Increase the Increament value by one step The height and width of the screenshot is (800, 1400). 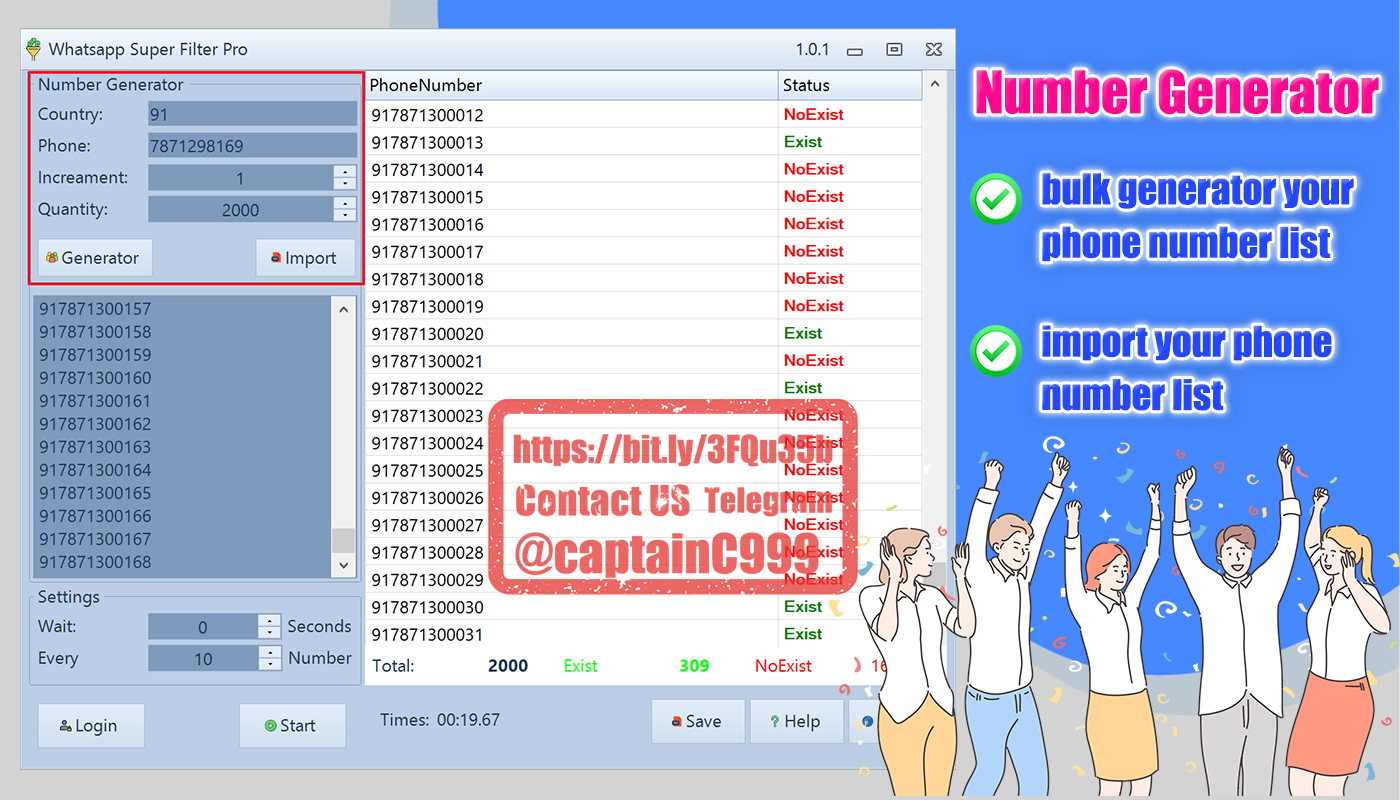pyautogui.click(x=345, y=172)
